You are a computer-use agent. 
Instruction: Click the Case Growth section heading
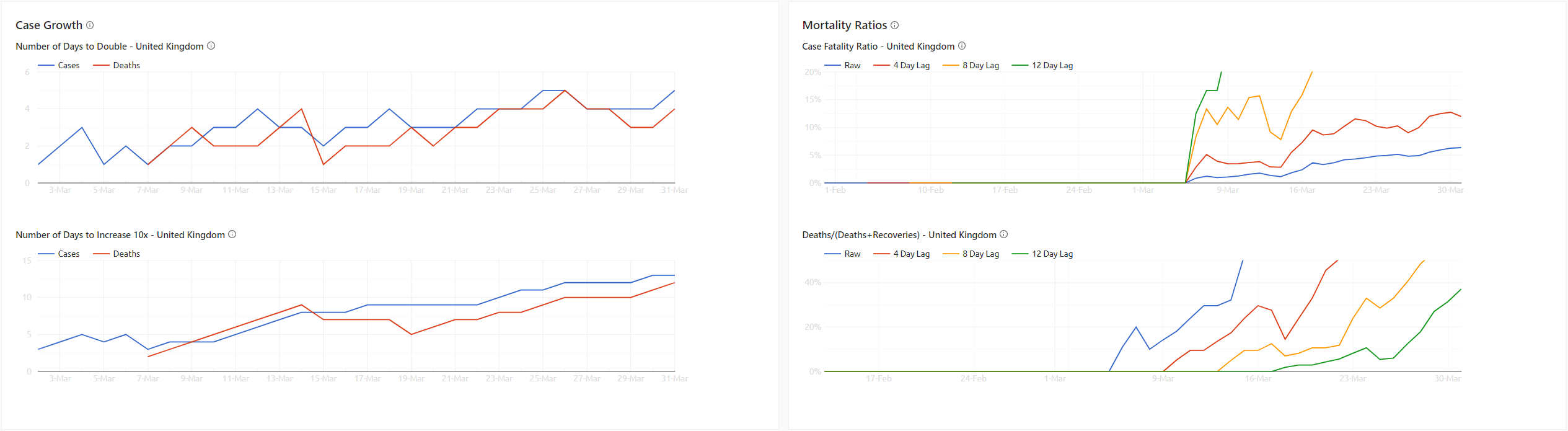click(49, 25)
